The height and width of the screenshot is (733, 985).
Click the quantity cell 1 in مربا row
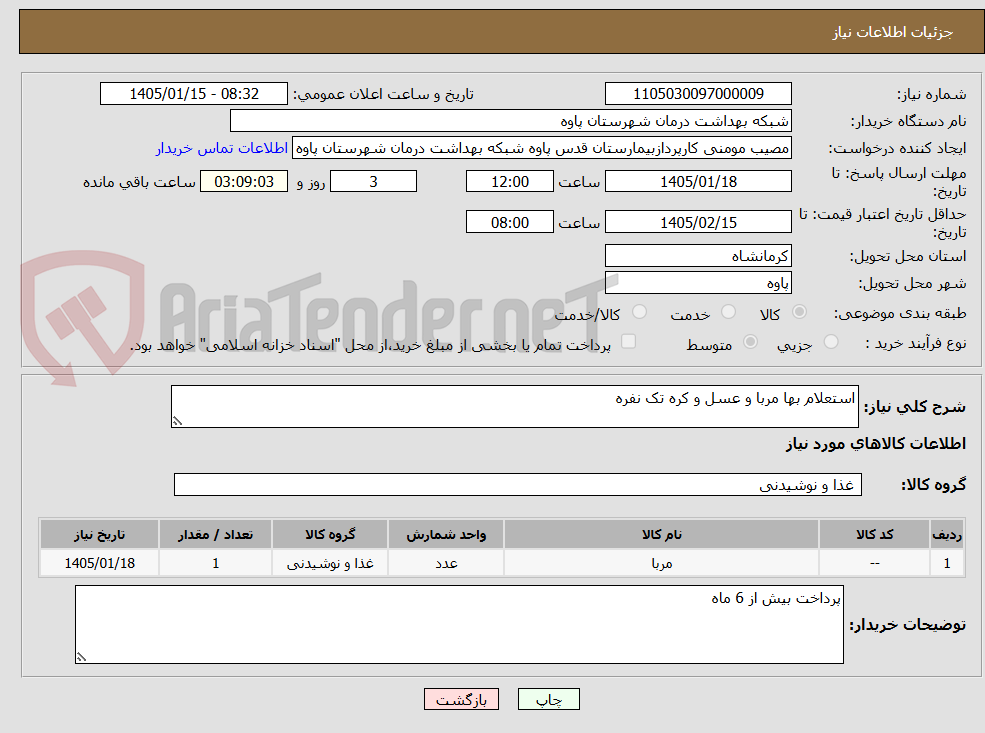click(215, 563)
